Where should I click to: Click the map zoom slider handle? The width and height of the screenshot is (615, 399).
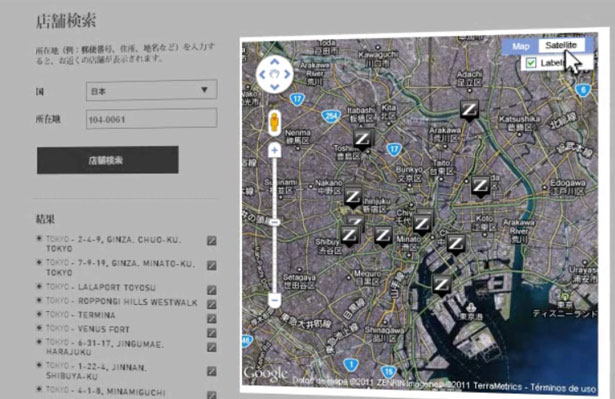click(275, 222)
